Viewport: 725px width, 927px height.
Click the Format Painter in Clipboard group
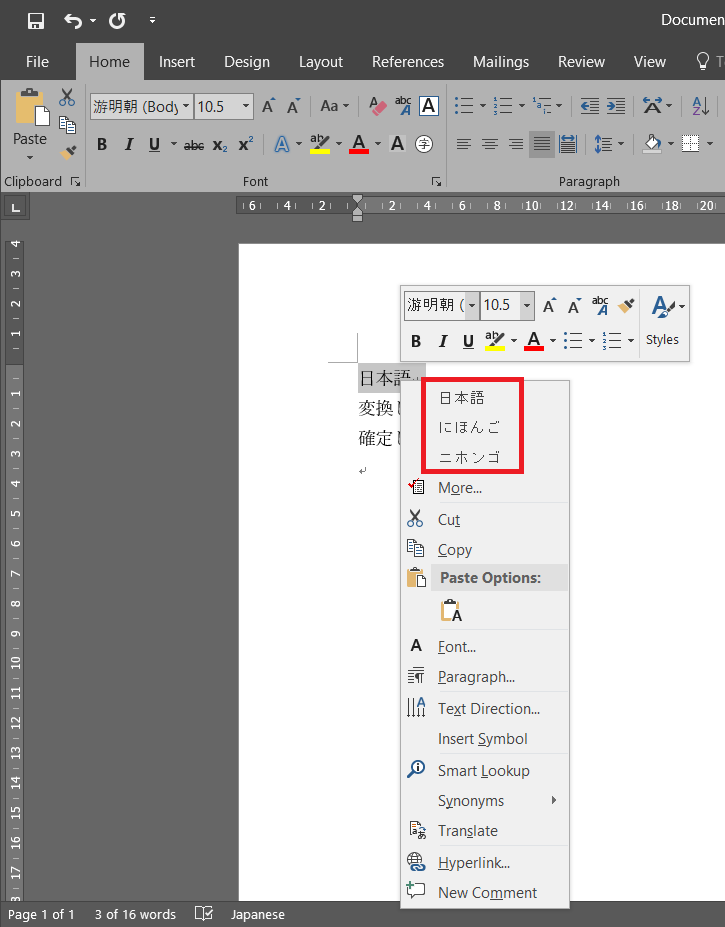67,152
